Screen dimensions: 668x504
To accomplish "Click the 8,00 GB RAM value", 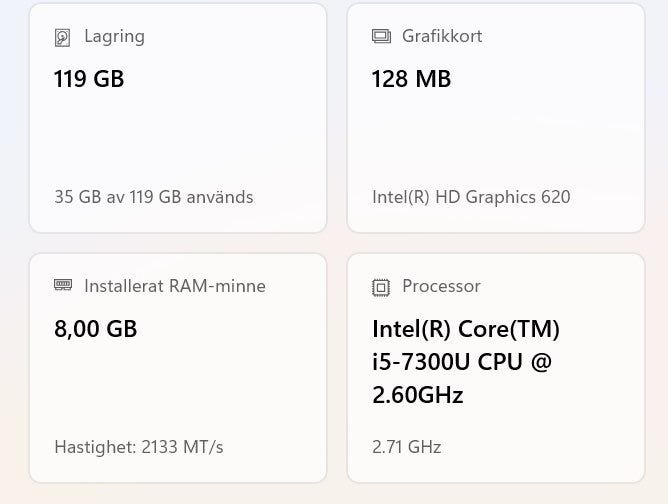I will [95, 329].
